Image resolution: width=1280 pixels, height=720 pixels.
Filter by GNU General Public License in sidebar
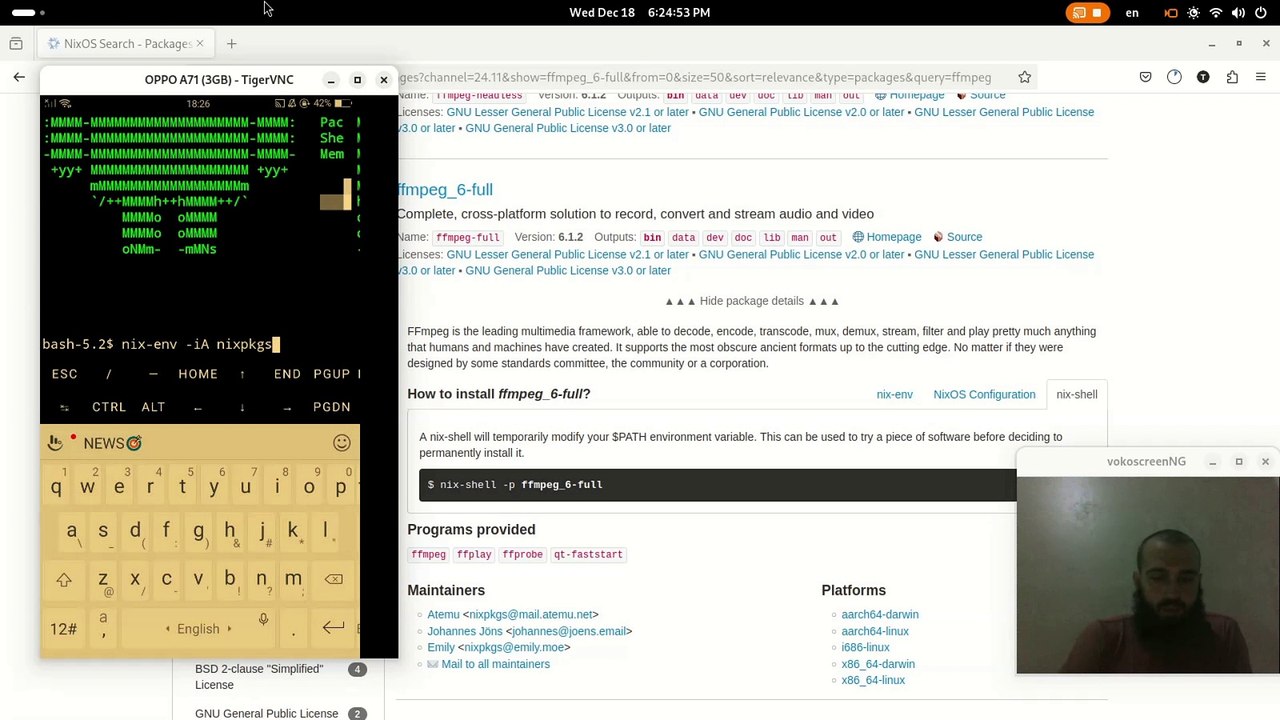267,713
